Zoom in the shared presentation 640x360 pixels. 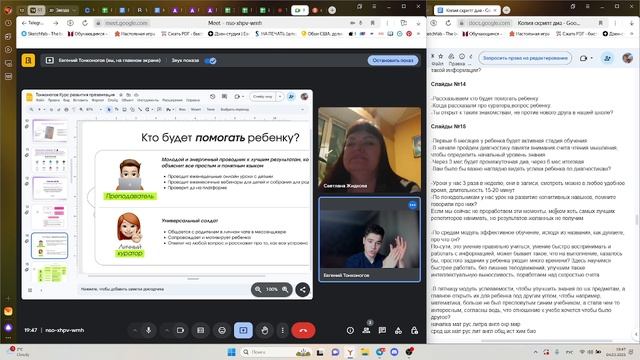[285, 289]
